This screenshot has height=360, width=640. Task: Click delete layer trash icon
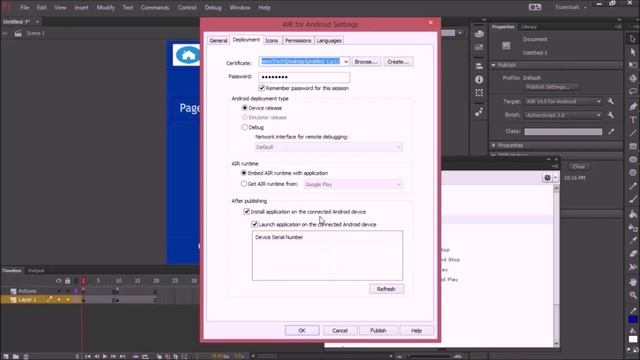(26, 356)
